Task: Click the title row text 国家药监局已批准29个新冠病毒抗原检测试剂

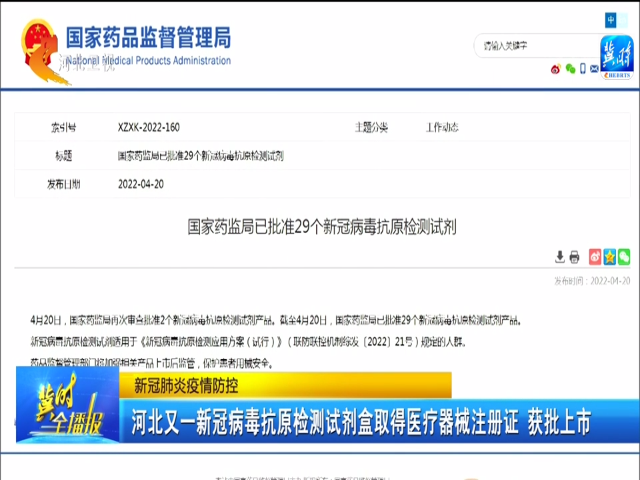Action: [200, 156]
